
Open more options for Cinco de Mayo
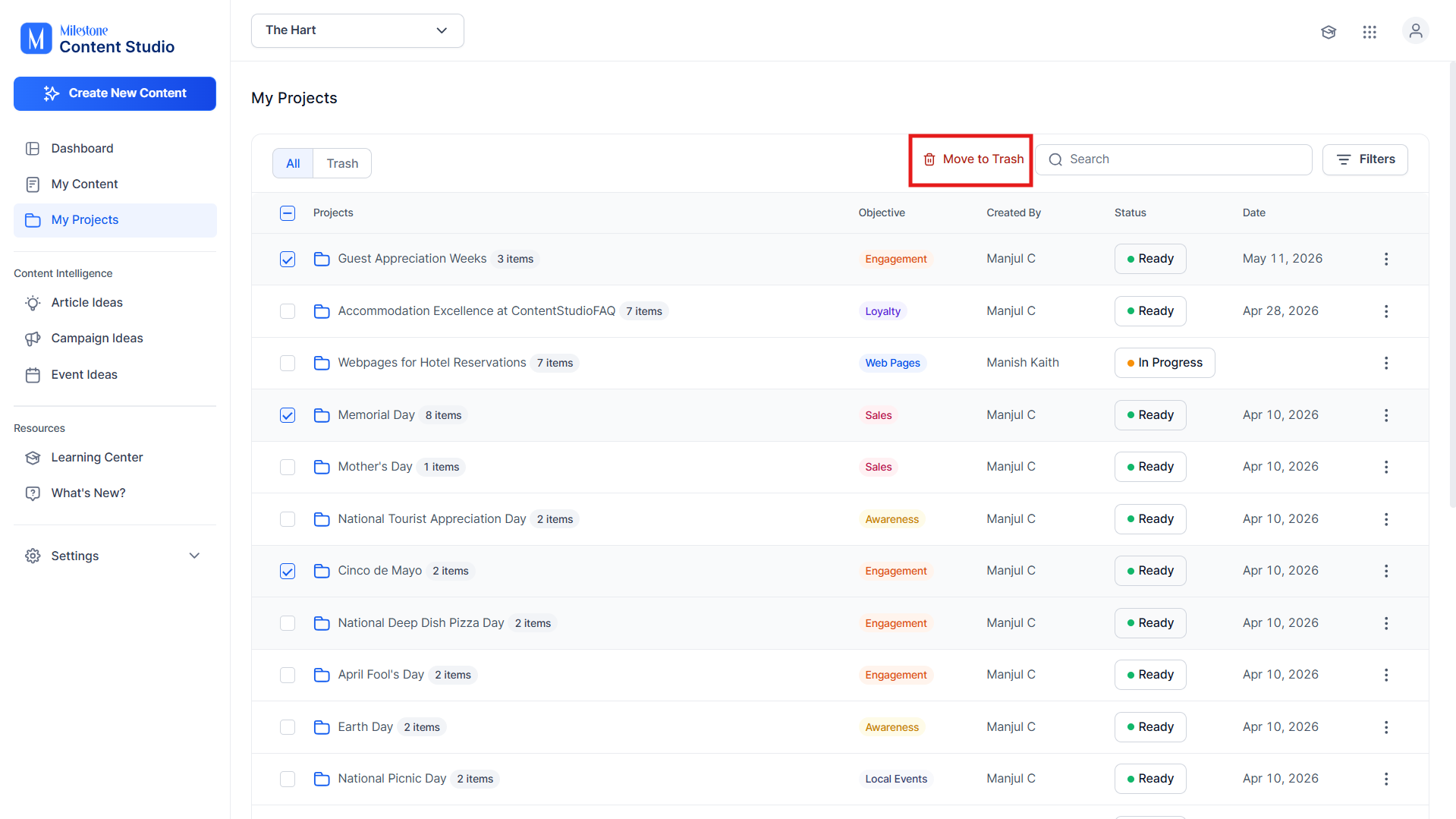(x=1386, y=571)
